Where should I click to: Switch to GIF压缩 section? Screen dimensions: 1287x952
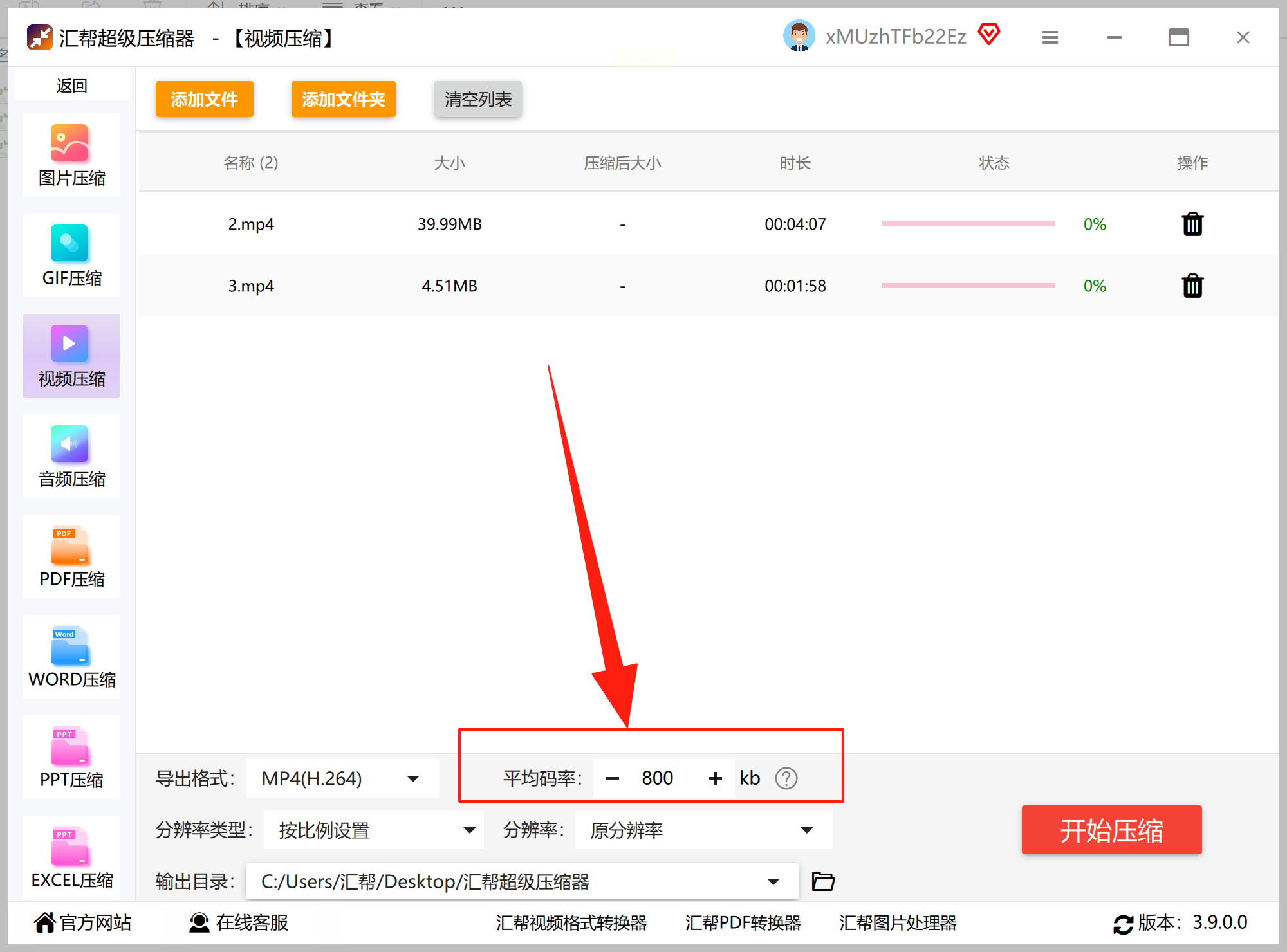click(71, 256)
